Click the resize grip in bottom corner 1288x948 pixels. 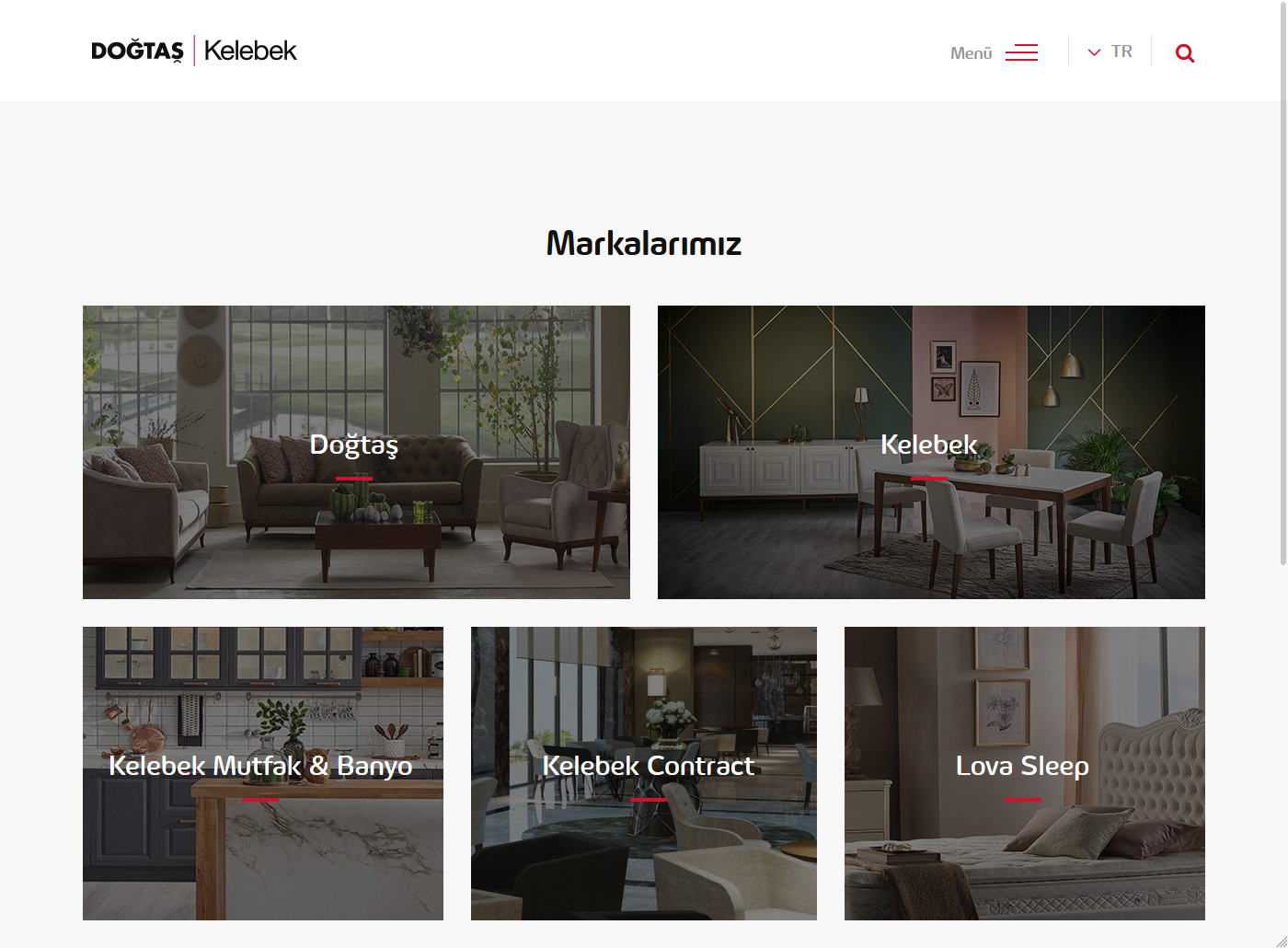click(1281, 941)
